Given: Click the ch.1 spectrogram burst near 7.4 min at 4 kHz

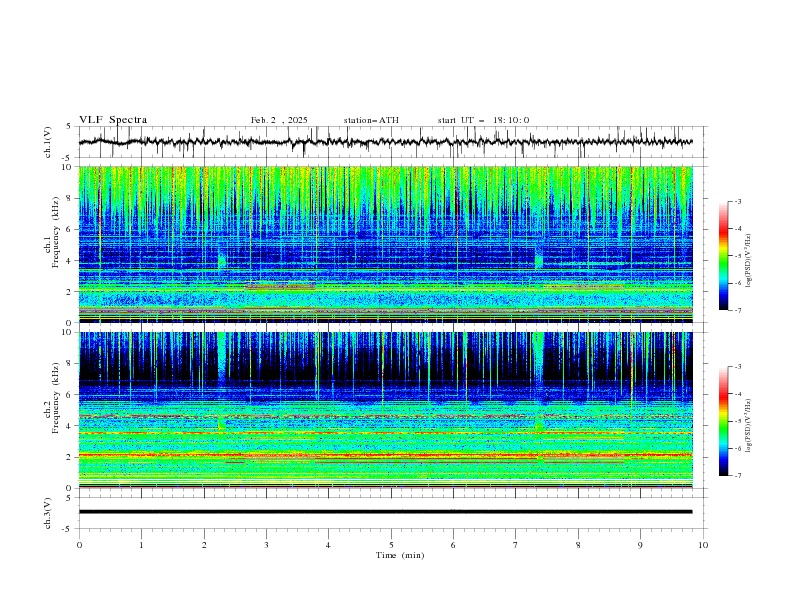Looking at the screenshot, I should 538,261.
